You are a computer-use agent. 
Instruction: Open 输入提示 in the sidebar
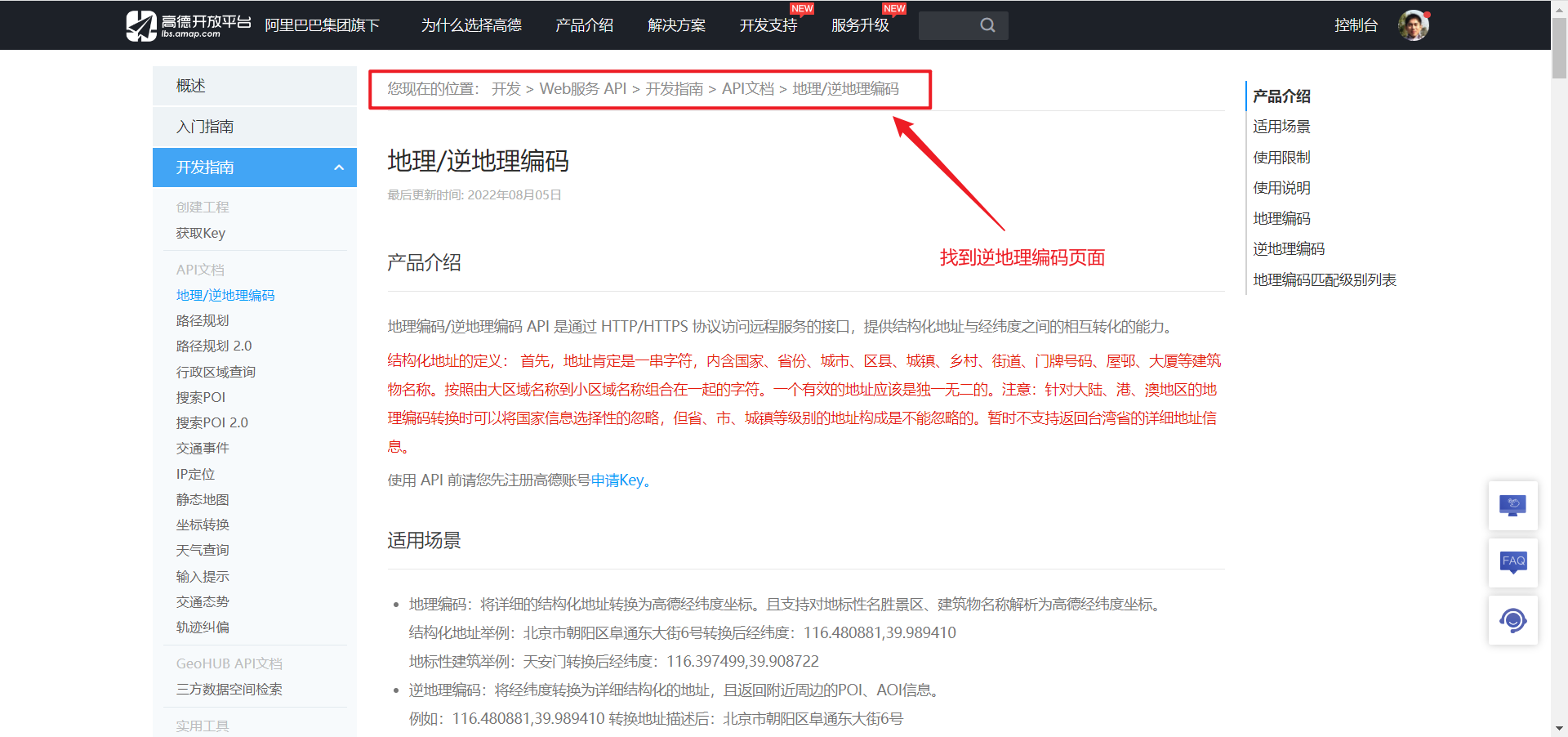click(203, 576)
